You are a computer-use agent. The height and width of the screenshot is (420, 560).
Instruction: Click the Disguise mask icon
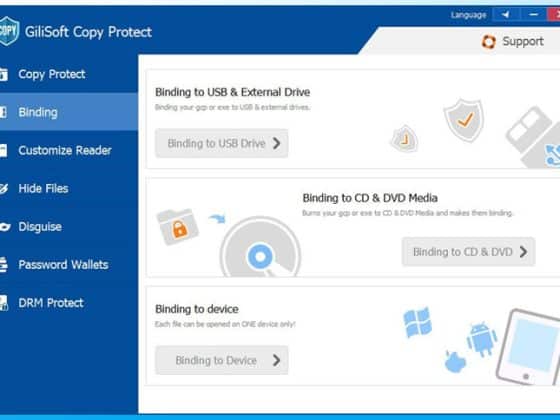click(x=5, y=227)
